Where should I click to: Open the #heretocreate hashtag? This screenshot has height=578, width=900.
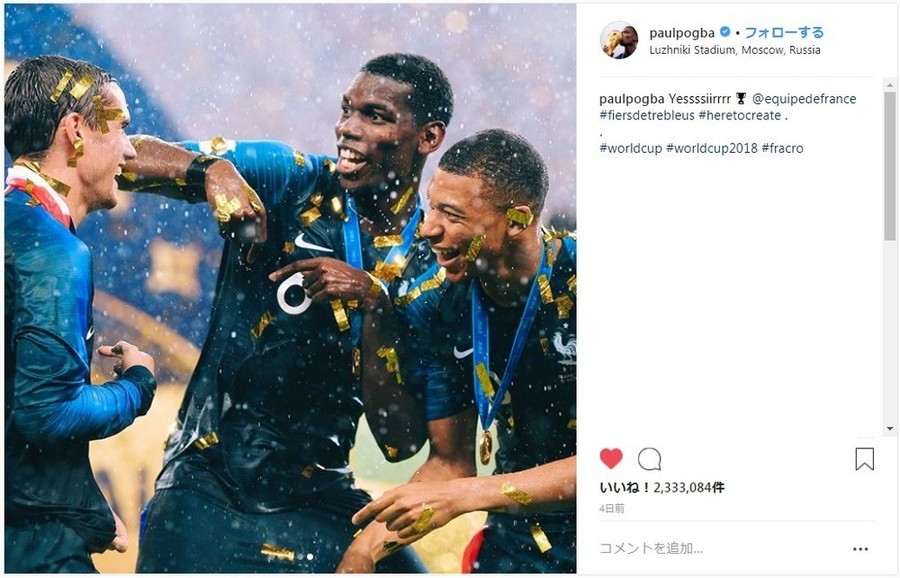coord(740,115)
